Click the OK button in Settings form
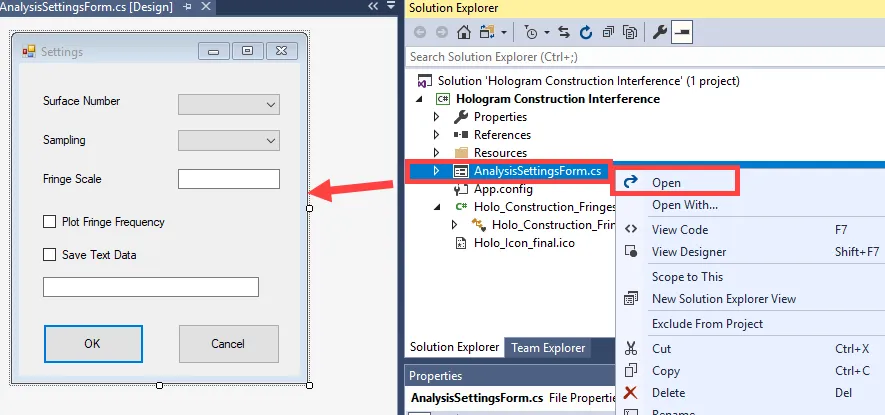The height and width of the screenshot is (415, 885). pyautogui.click(x=93, y=344)
